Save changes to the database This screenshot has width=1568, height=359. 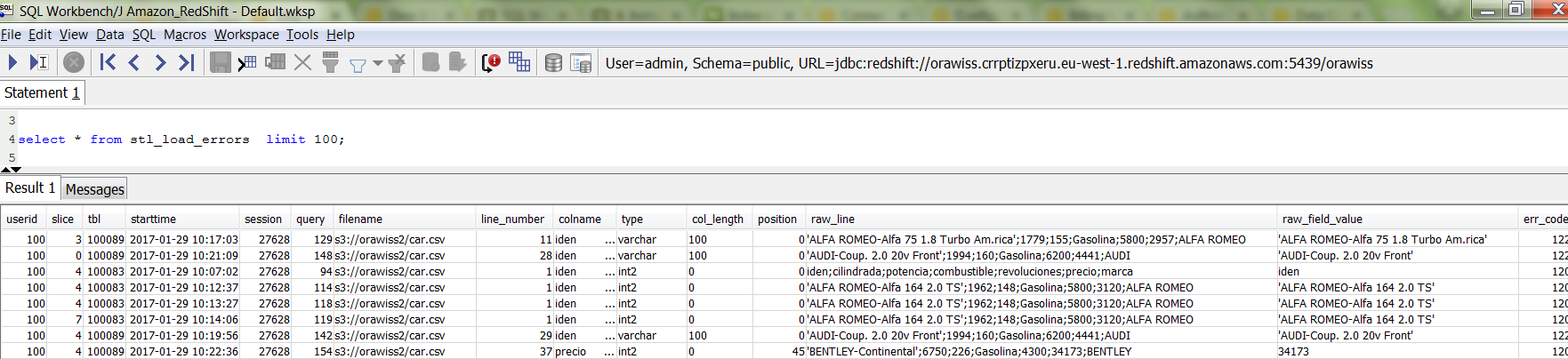tap(221, 62)
